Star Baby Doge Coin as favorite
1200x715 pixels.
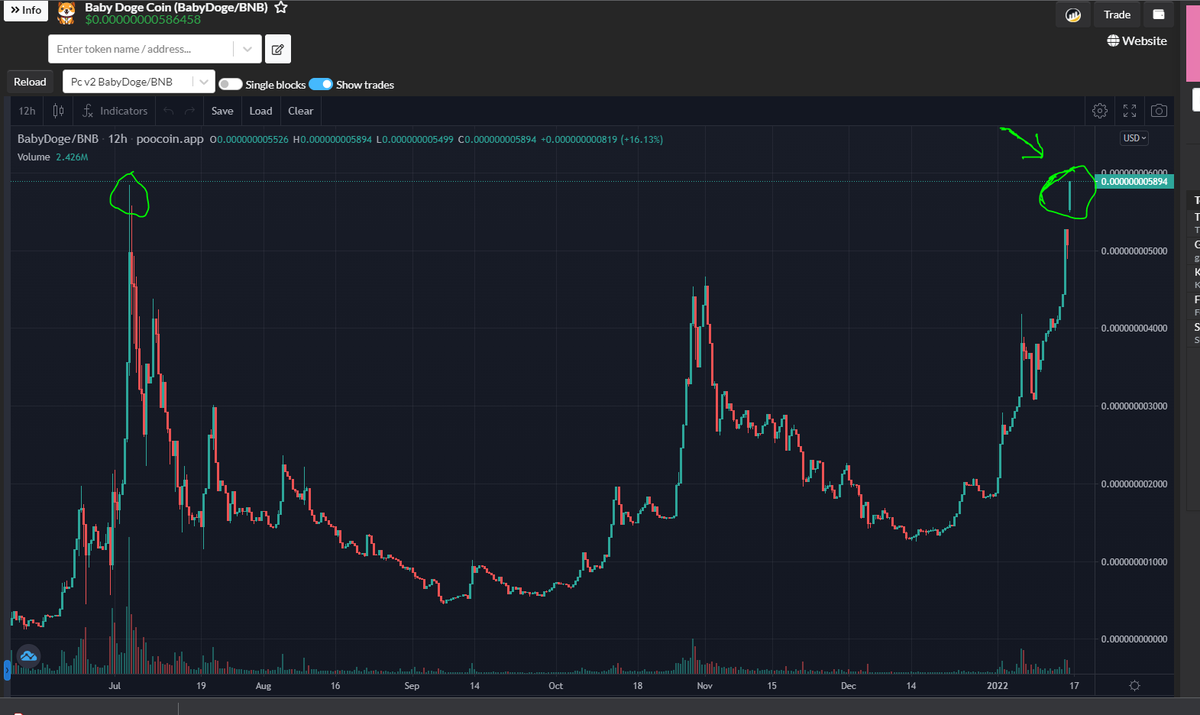tap(282, 7)
